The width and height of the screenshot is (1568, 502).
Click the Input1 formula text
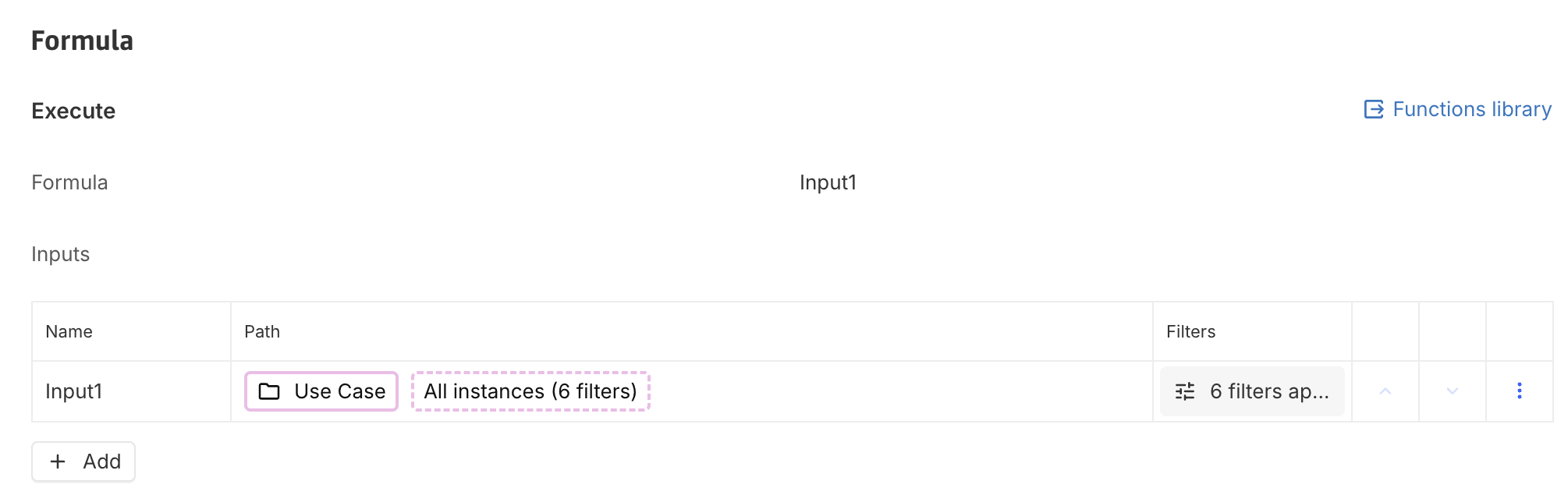[828, 182]
